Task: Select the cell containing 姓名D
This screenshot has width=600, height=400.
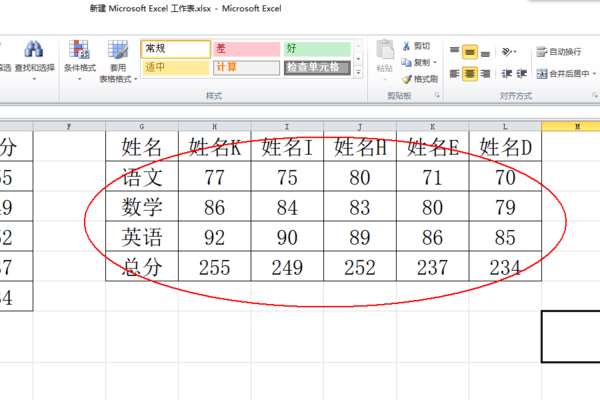Action: click(505, 146)
